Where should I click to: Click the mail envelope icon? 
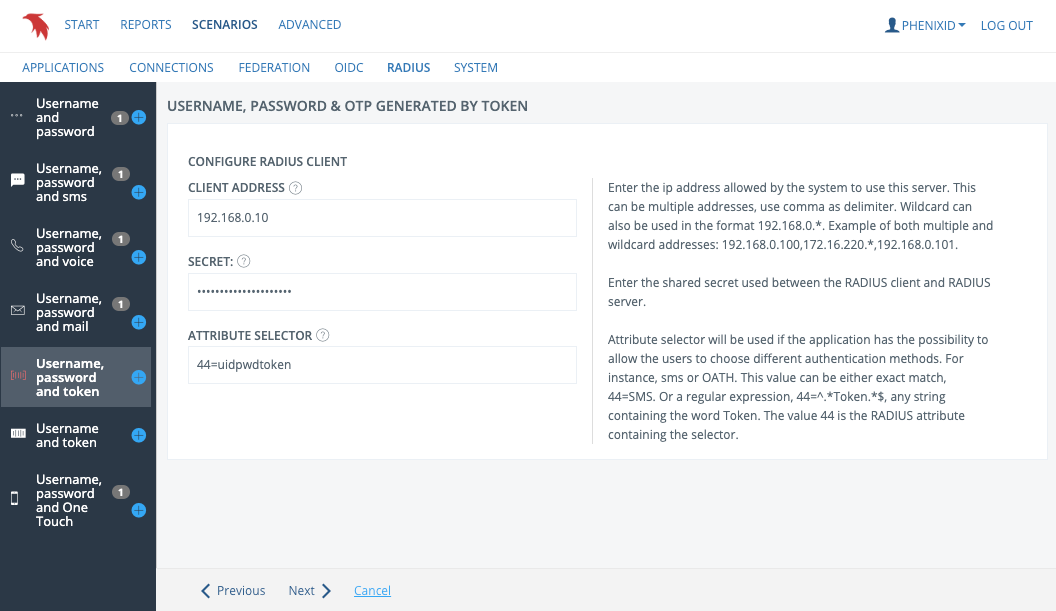[18, 310]
